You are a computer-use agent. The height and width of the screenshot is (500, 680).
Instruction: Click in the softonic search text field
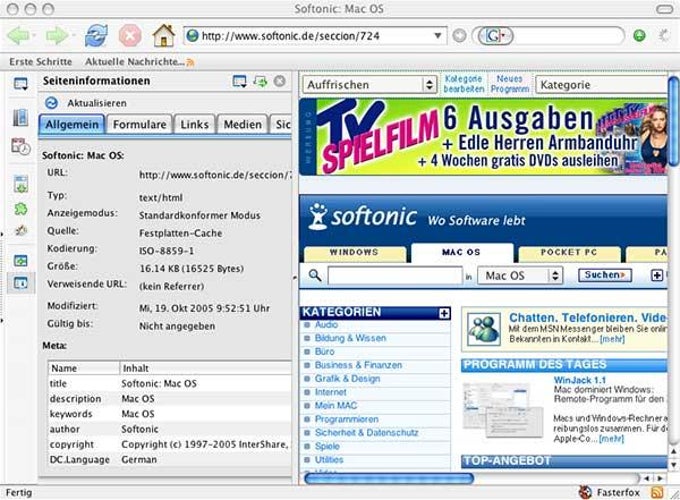pos(395,275)
